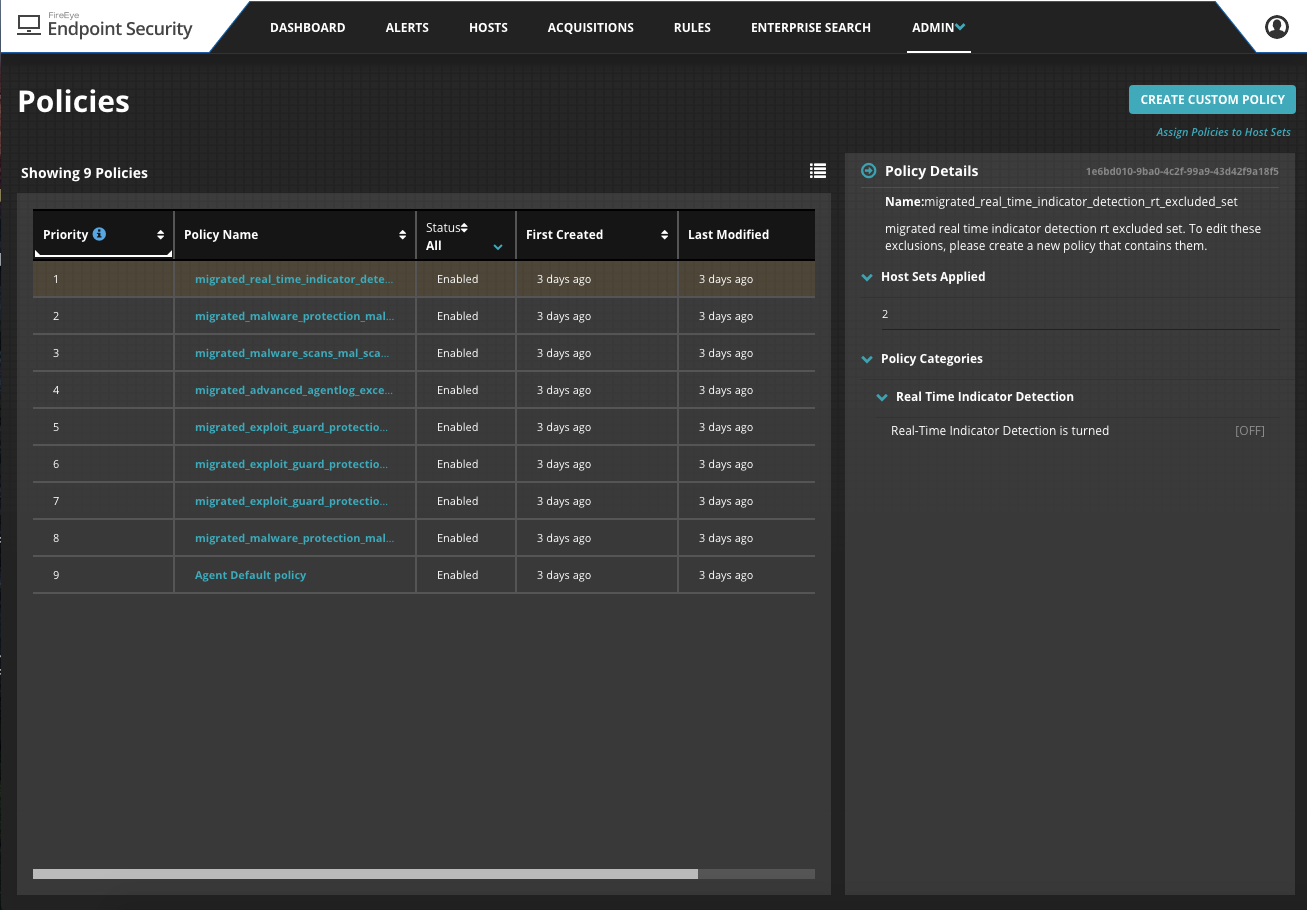
Task: Open the Agent Default policy link
Action: tap(250, 575)
